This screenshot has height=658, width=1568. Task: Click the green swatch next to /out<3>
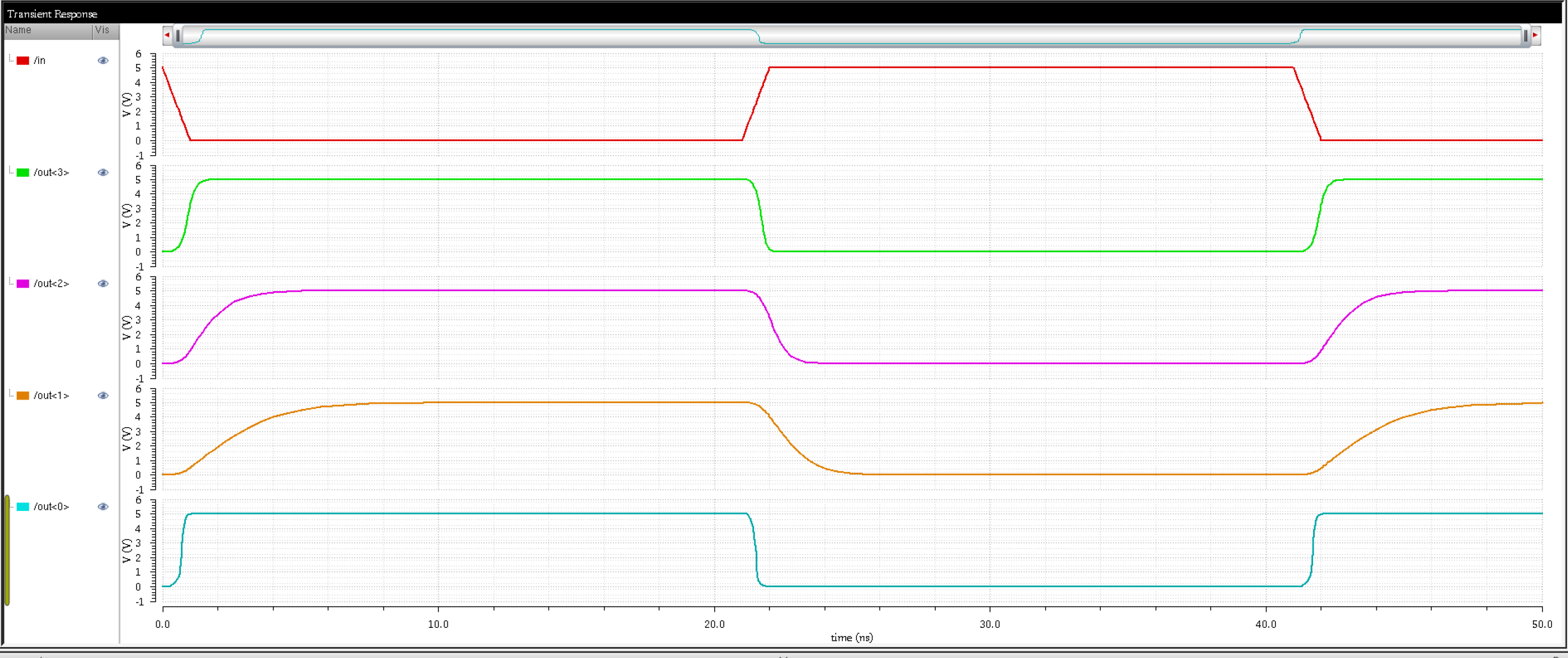pyautogui.click(x=23, y=172)
